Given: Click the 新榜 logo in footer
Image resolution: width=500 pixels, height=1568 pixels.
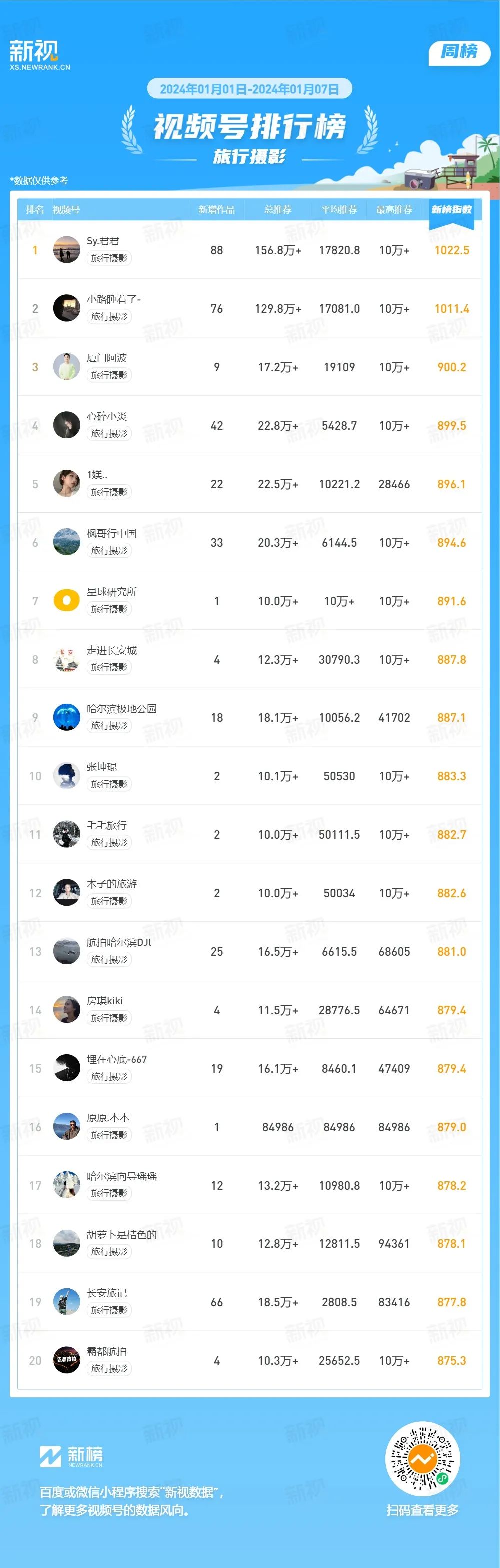Looking at the screenshot, I should coord(71,1456).
